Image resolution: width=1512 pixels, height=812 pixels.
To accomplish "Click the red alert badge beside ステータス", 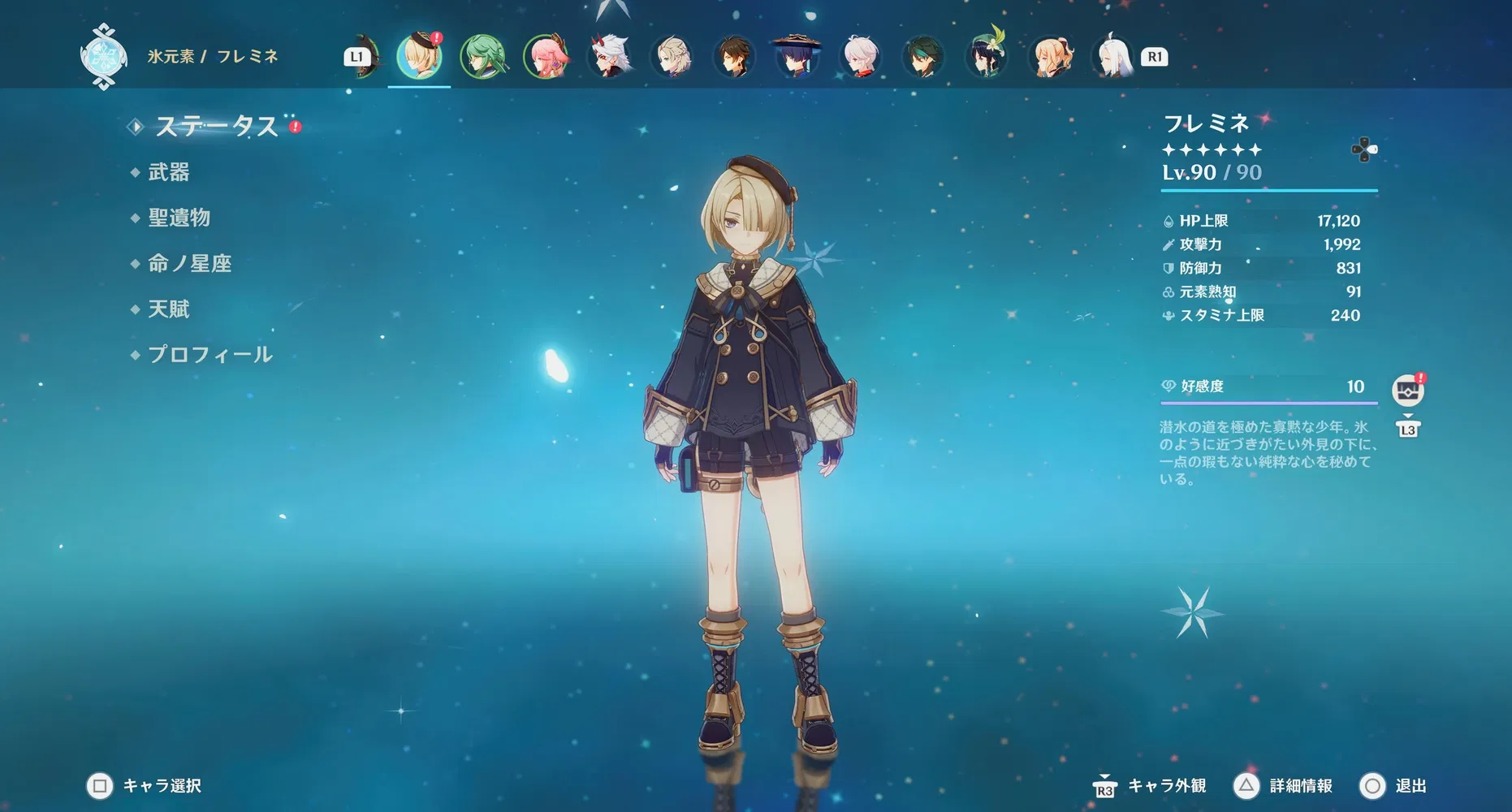I will (x=296, y=127).
